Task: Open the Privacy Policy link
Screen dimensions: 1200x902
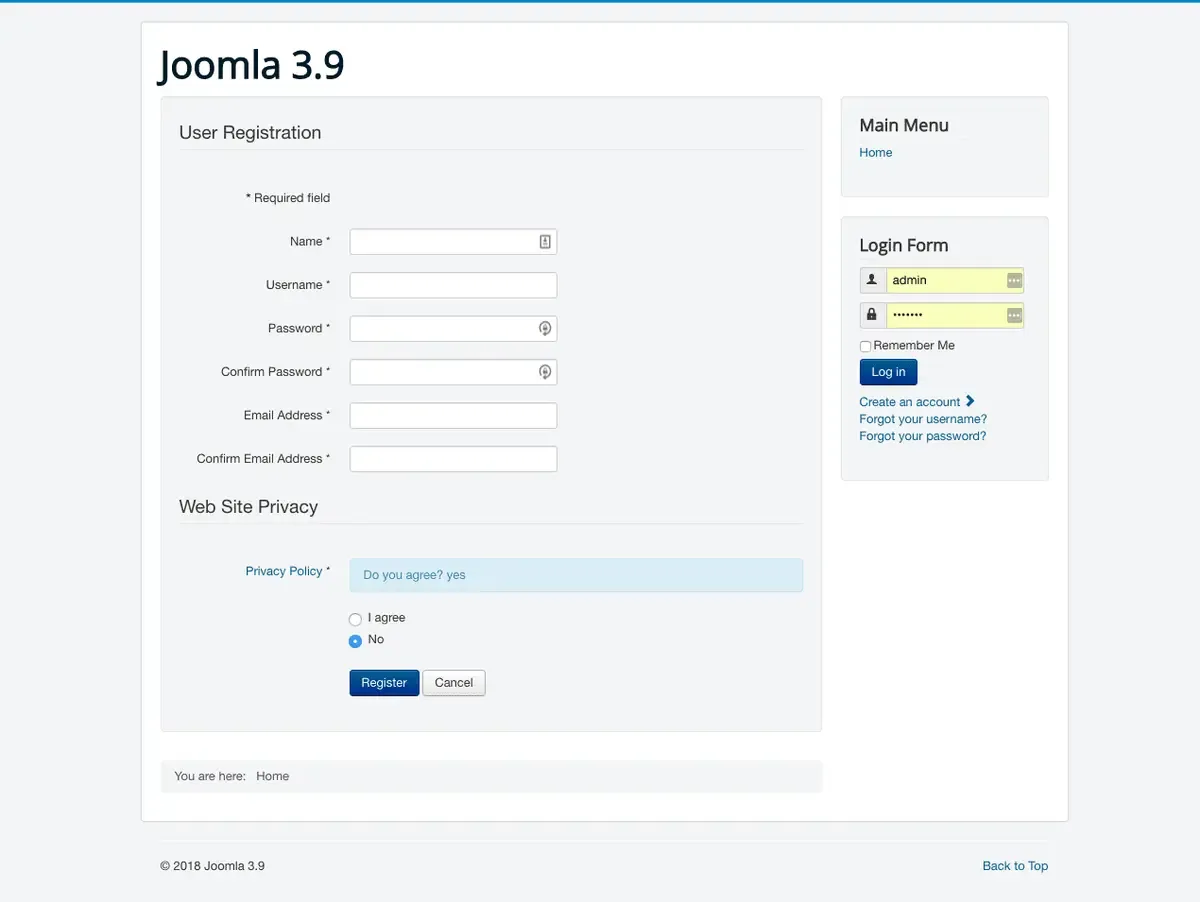Action: 284,571
